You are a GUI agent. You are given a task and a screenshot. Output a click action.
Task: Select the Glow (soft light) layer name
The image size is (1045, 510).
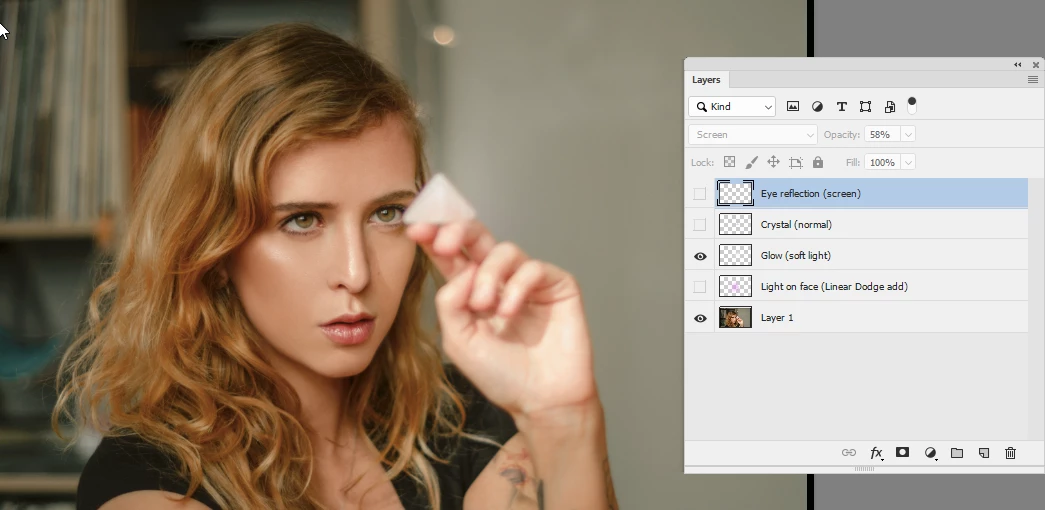(x=795, y=255)
